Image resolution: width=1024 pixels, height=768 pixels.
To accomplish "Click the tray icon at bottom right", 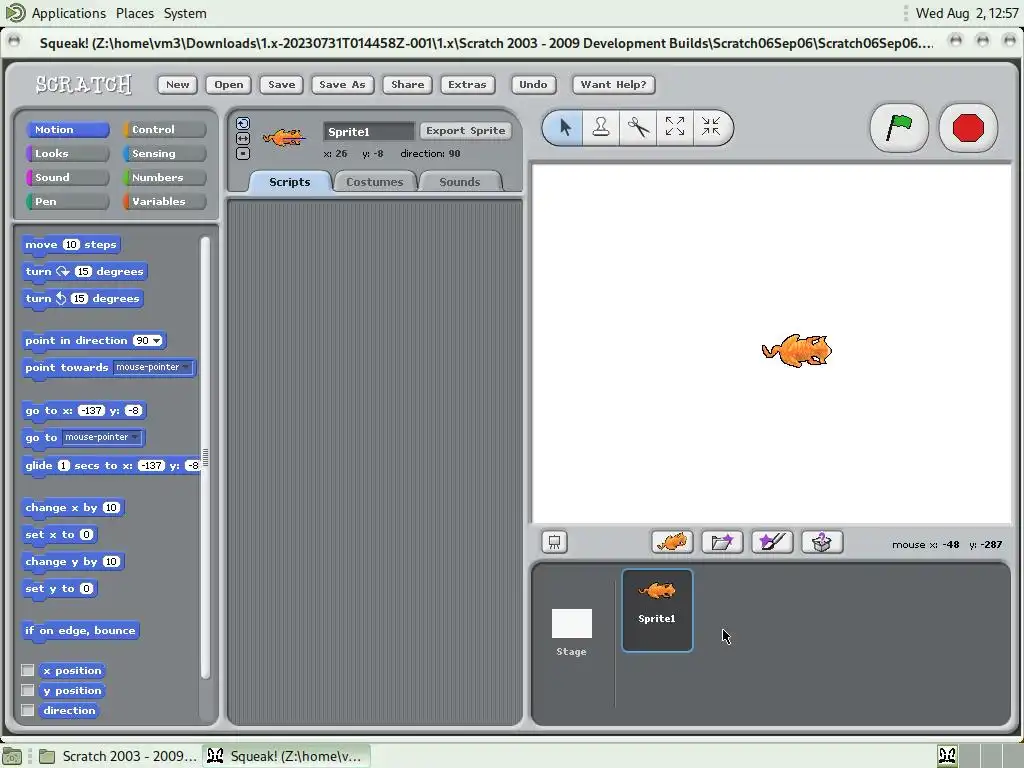I will [x=947, y=756].
